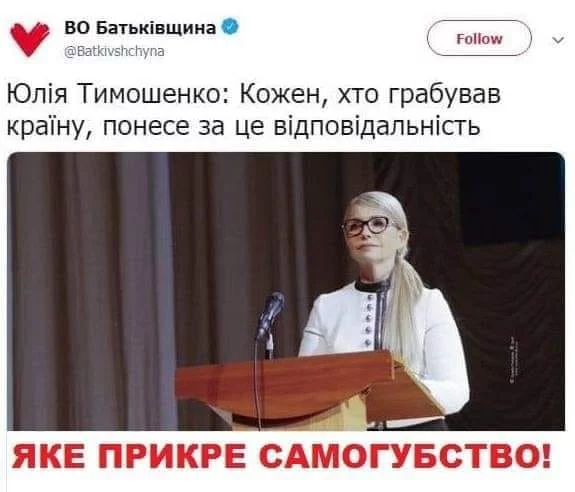This screenshot has width=575, height=492.
Task: Open the ВО Батьківщина profile name
Action: (140, 28)
